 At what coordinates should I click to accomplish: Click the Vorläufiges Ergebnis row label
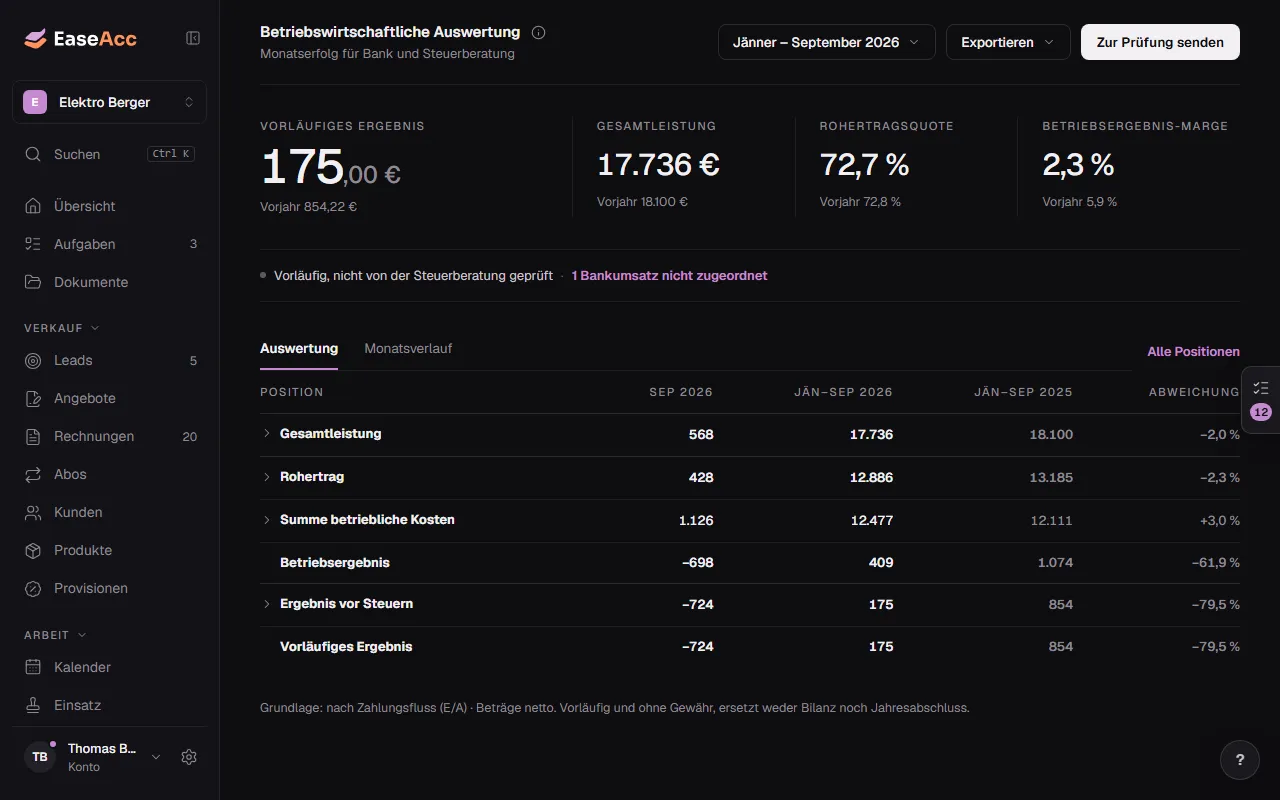pos(346,647)
